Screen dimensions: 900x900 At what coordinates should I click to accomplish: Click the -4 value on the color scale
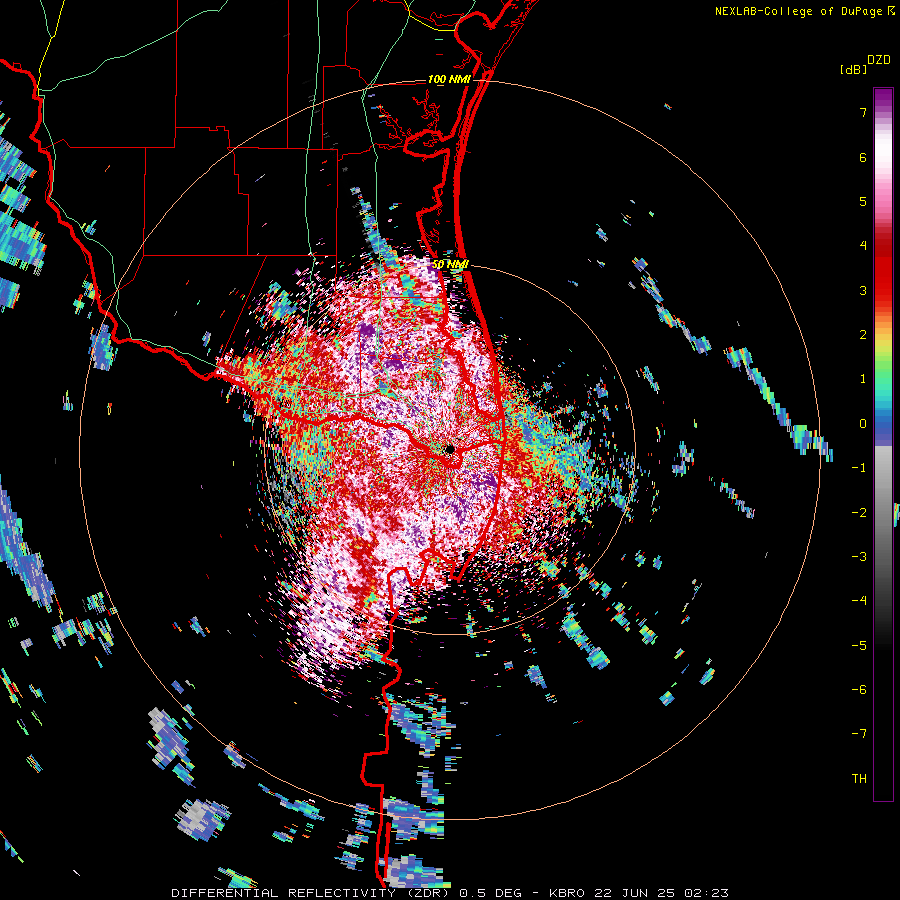tap(859, 600)
